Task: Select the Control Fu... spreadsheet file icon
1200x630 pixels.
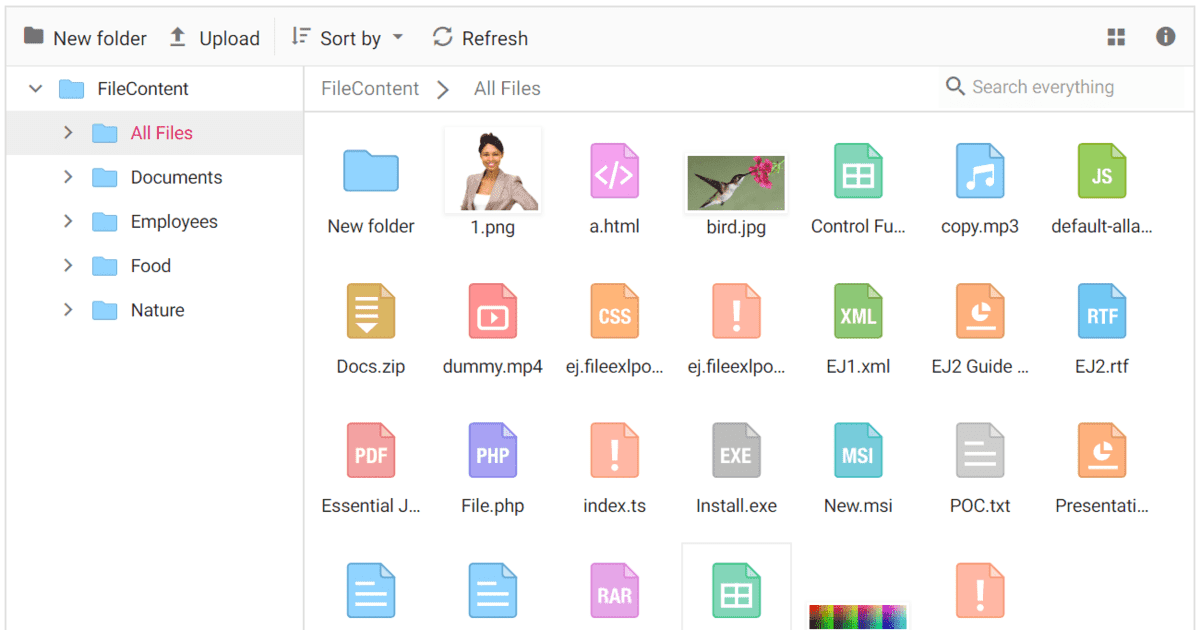Action: 858,171
